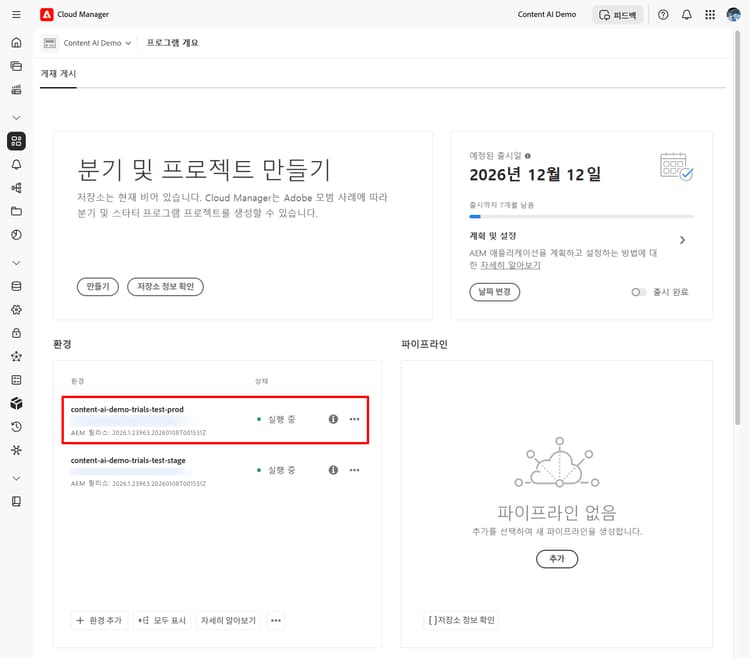Open the programs card icon in sidebar
This screenshot has height=658, width=750.
16,66
